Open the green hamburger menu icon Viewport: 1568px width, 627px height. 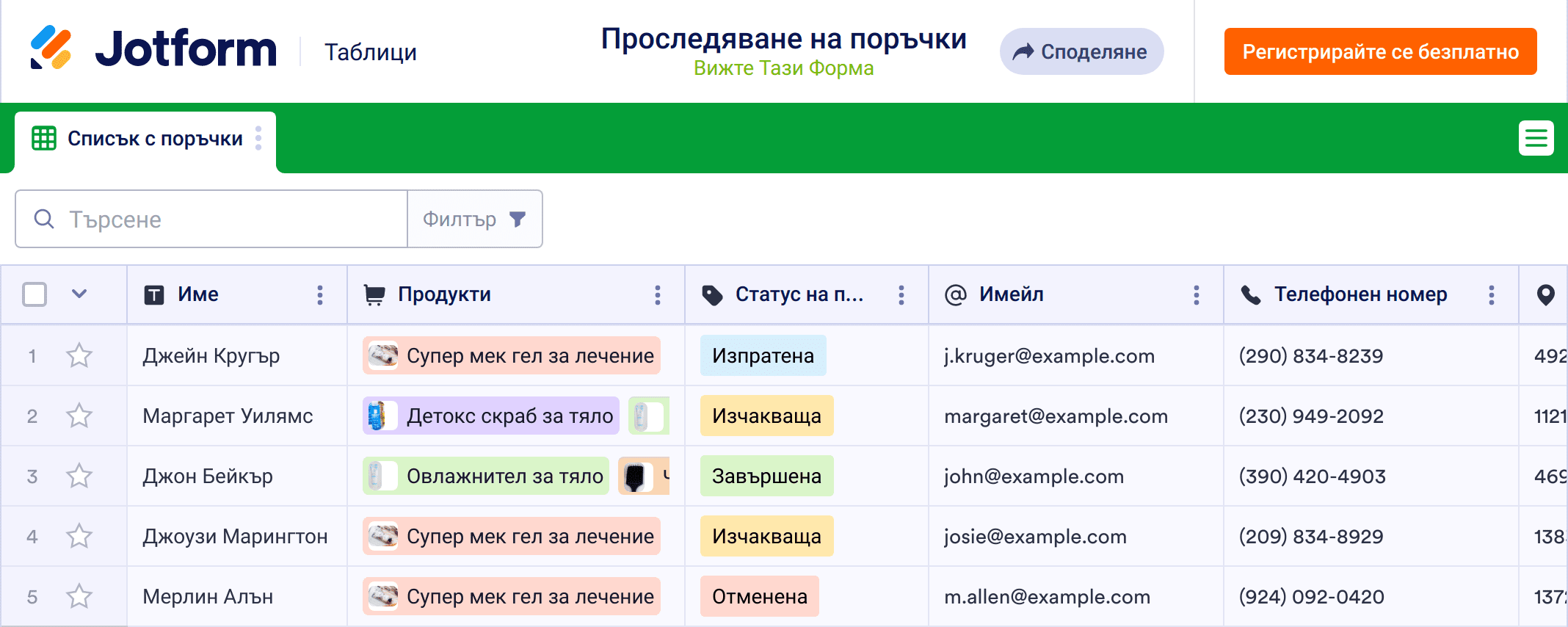(1536, 138)
